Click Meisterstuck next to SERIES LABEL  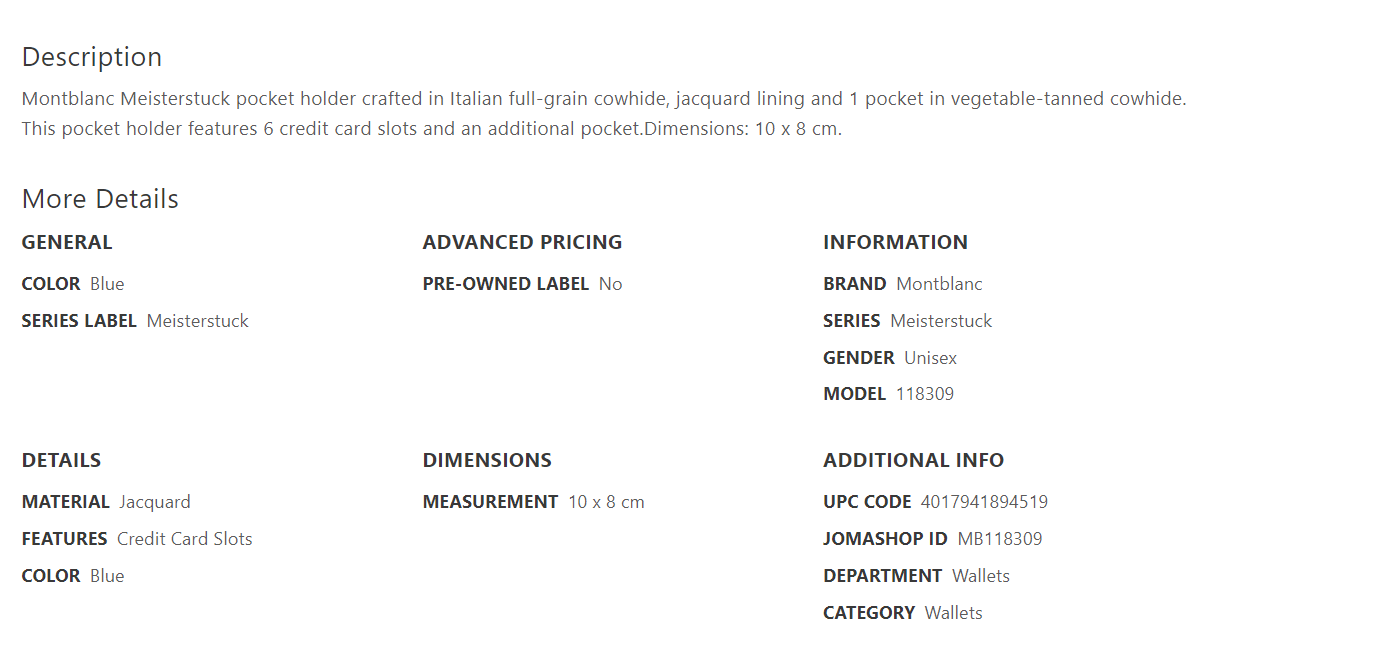coord(197,321)
